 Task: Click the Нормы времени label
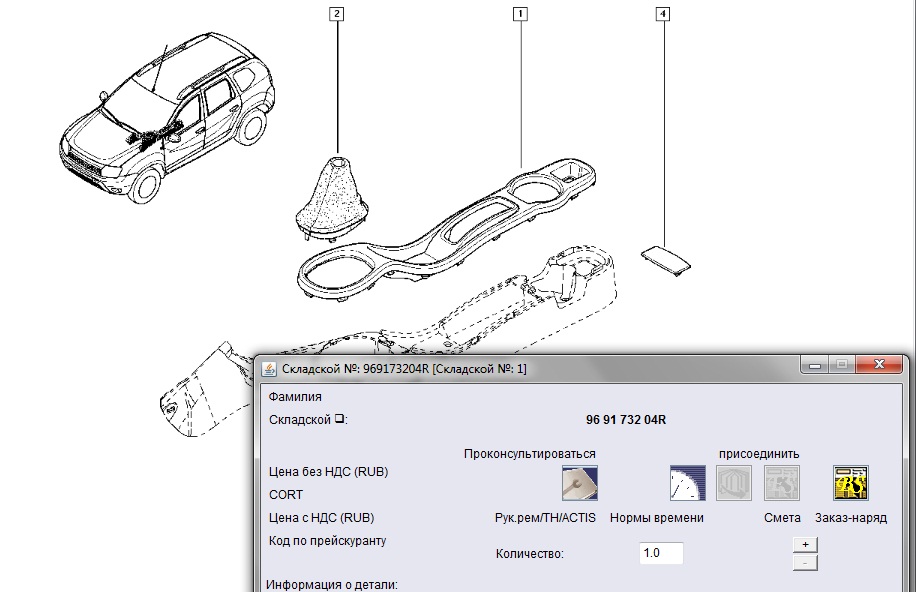(x=657, y=518)
